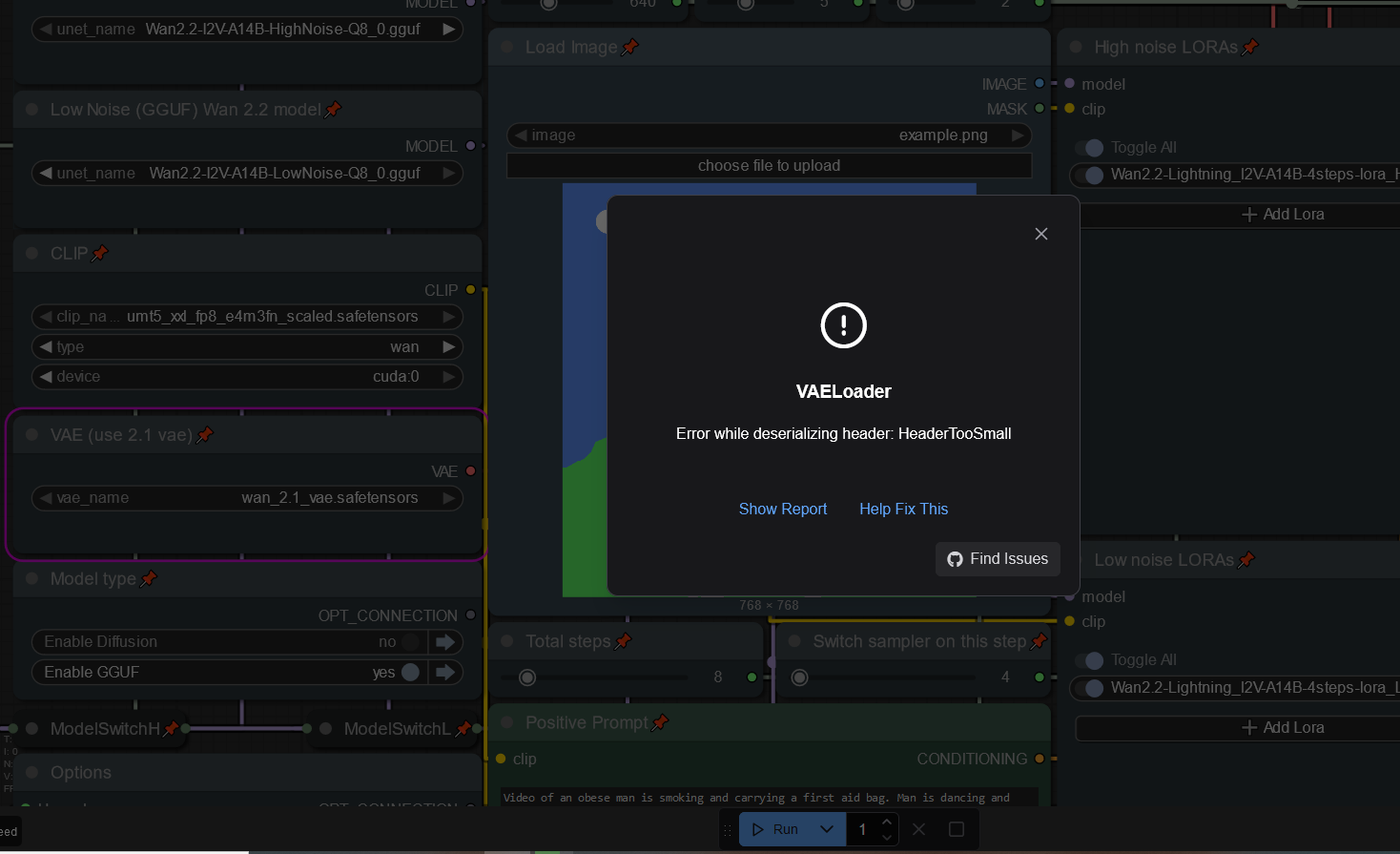The height and width of the screenshot is (854, 1400).
Task: Collapse the CLIP node dot
Action: (32, 253)
